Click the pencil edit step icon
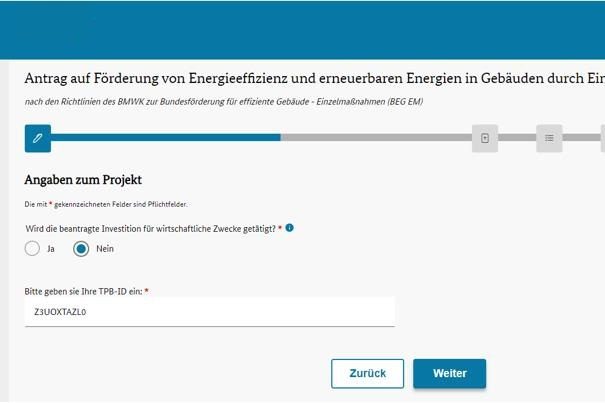605x403 pixels. 37,138
